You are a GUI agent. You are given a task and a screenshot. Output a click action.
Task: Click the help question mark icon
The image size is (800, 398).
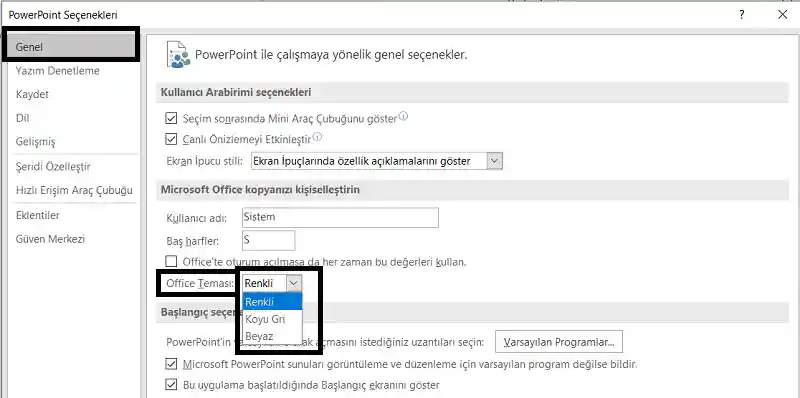tap(741, 15)
